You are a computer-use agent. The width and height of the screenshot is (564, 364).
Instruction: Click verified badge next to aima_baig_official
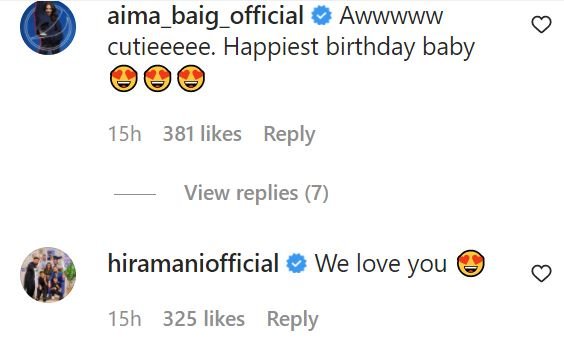(x=321, y=17)
